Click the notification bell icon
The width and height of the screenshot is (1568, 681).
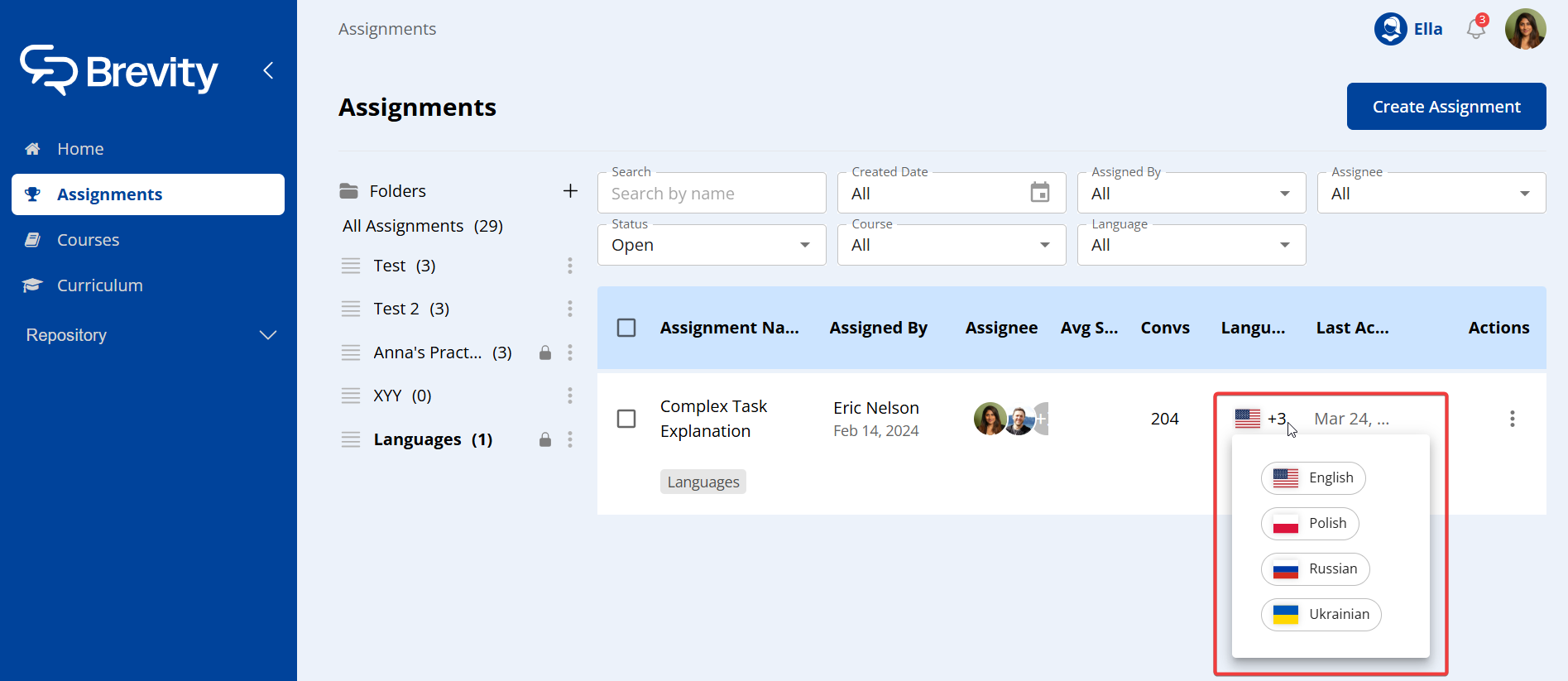[x=1475, y=29]
